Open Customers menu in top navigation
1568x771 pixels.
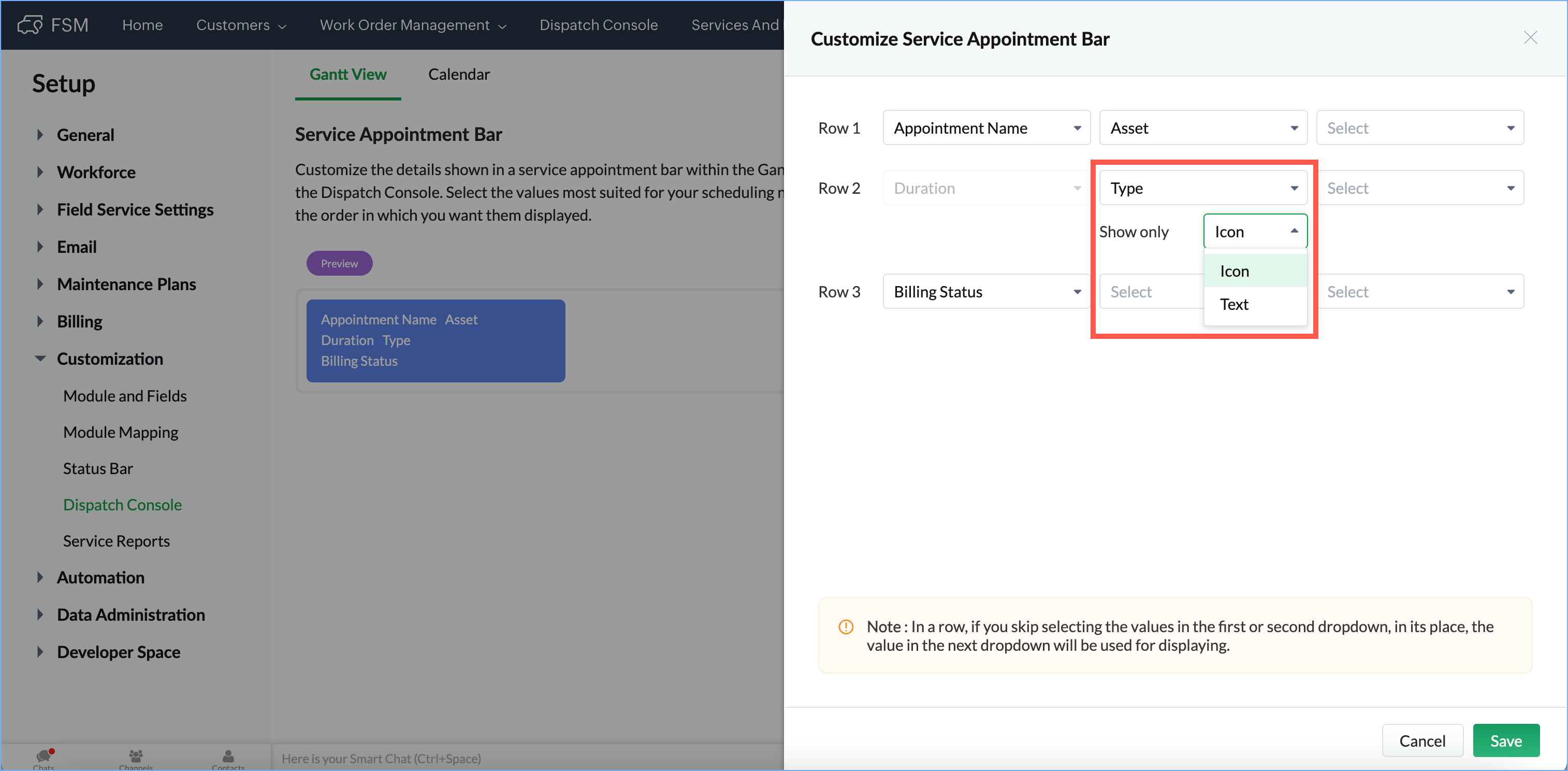click(x=240, y=25)
